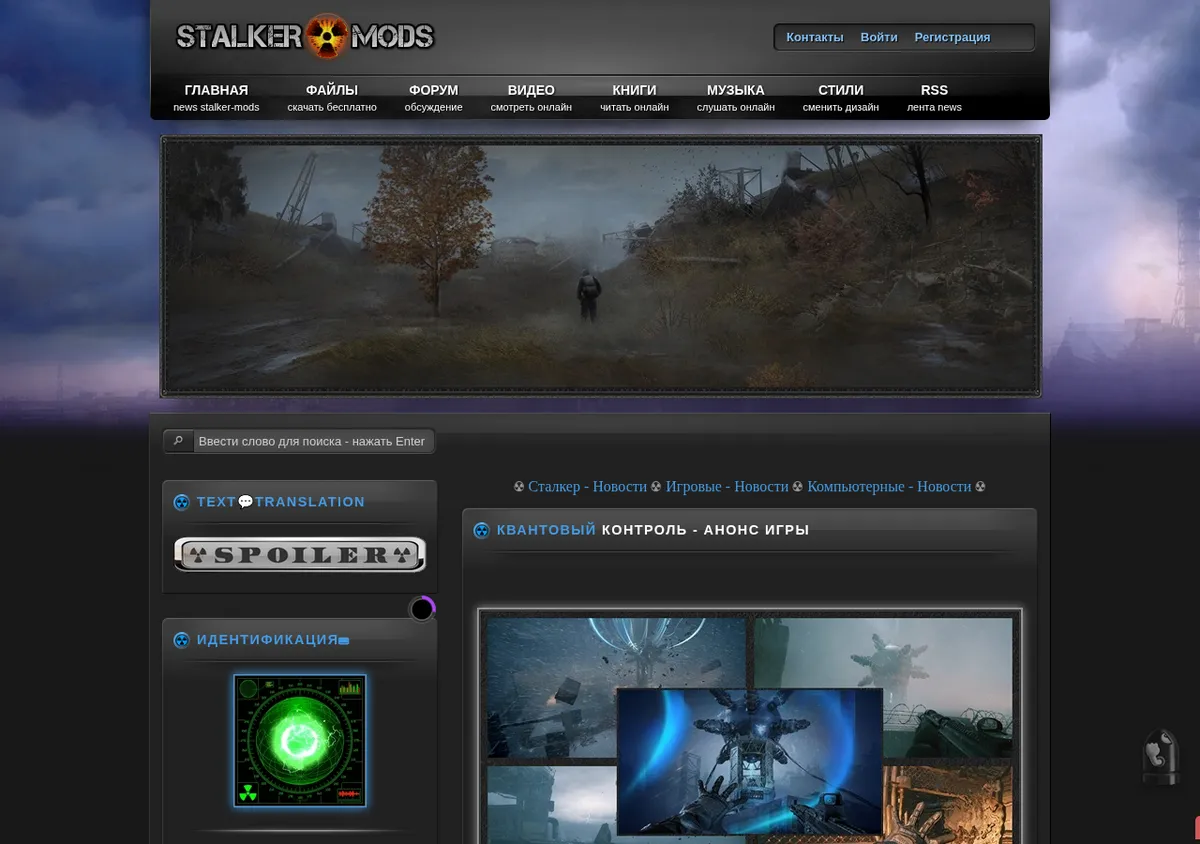
Task: Click the purple circular loader icon
Action: click(422, 608)
